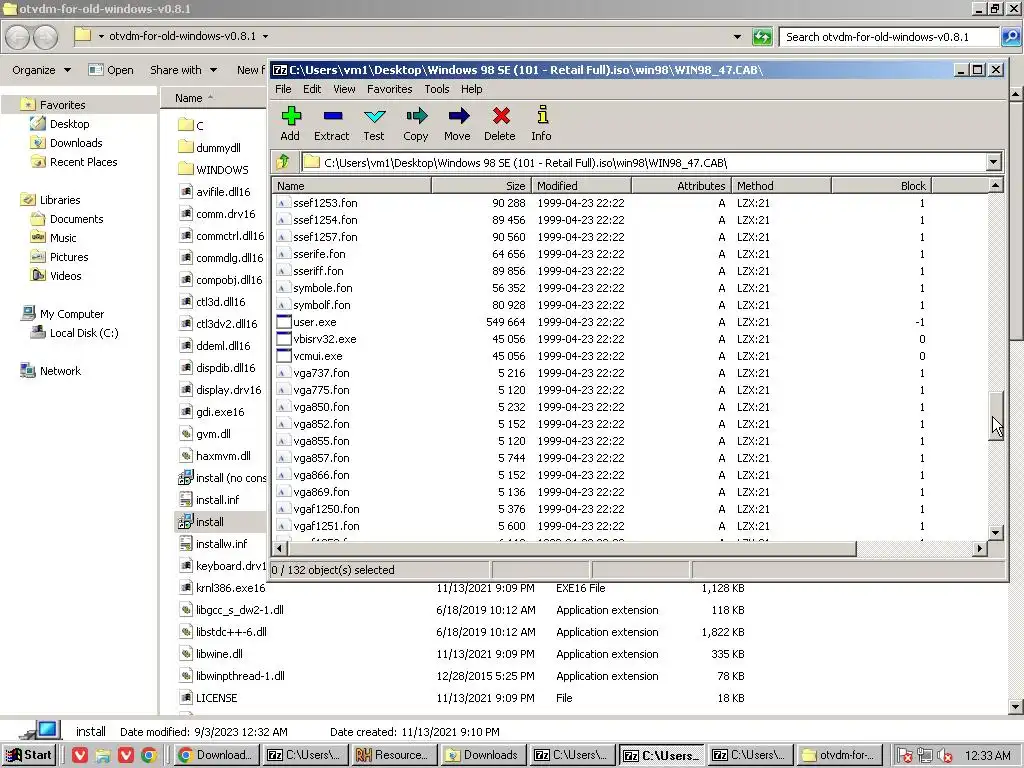Click the volume tray icon
Image resolution: width=1024 pixels, height=768 pixels.
click(x=944, y=756)
